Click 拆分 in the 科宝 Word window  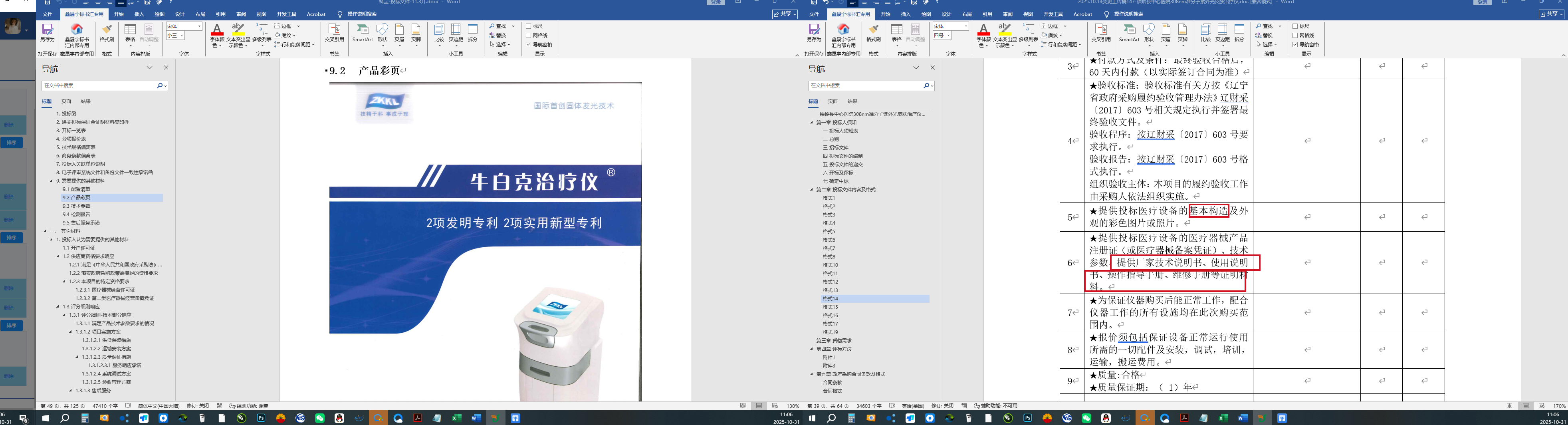pos(473,33)
